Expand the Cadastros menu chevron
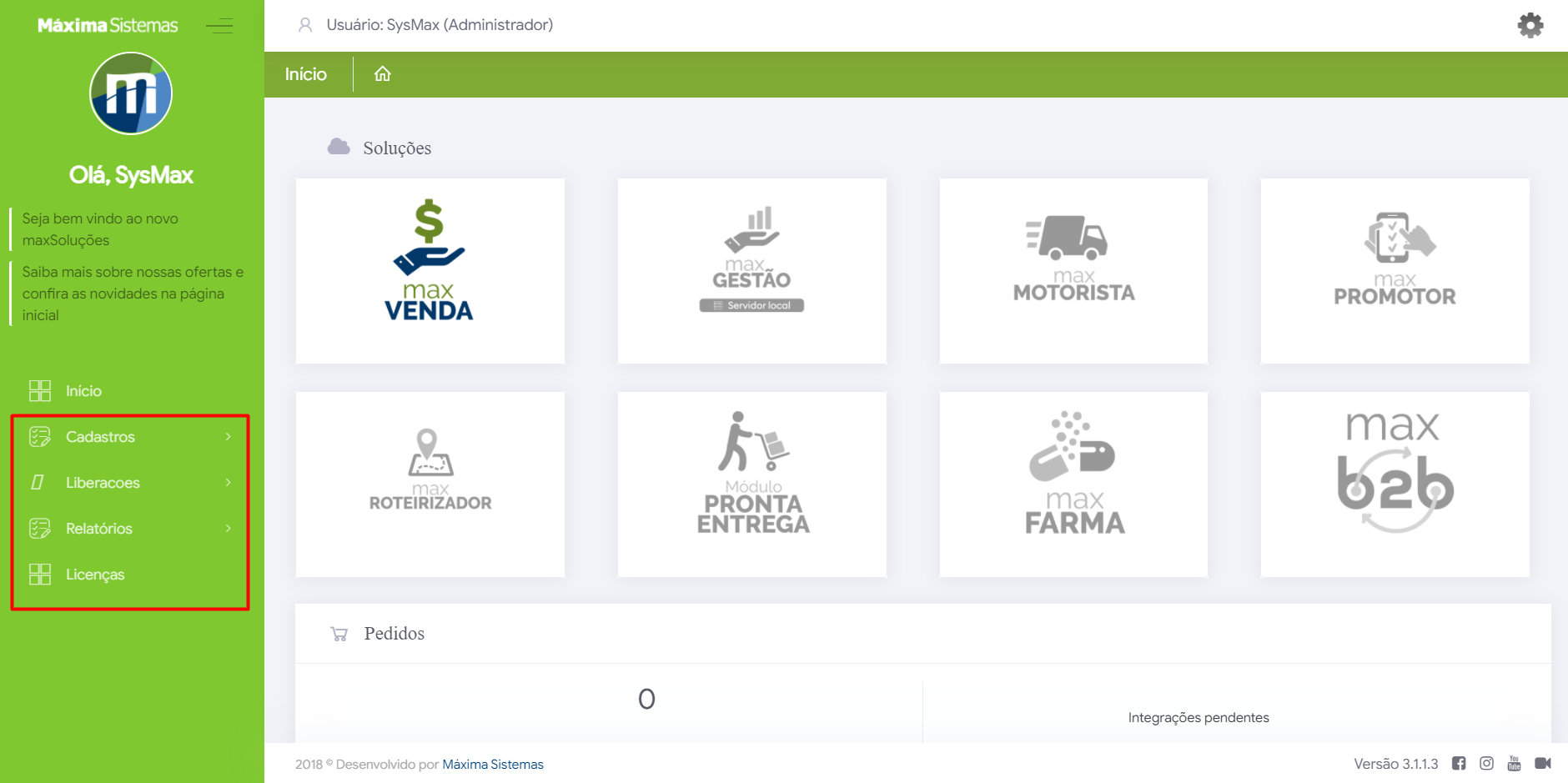 pos(228,436)
